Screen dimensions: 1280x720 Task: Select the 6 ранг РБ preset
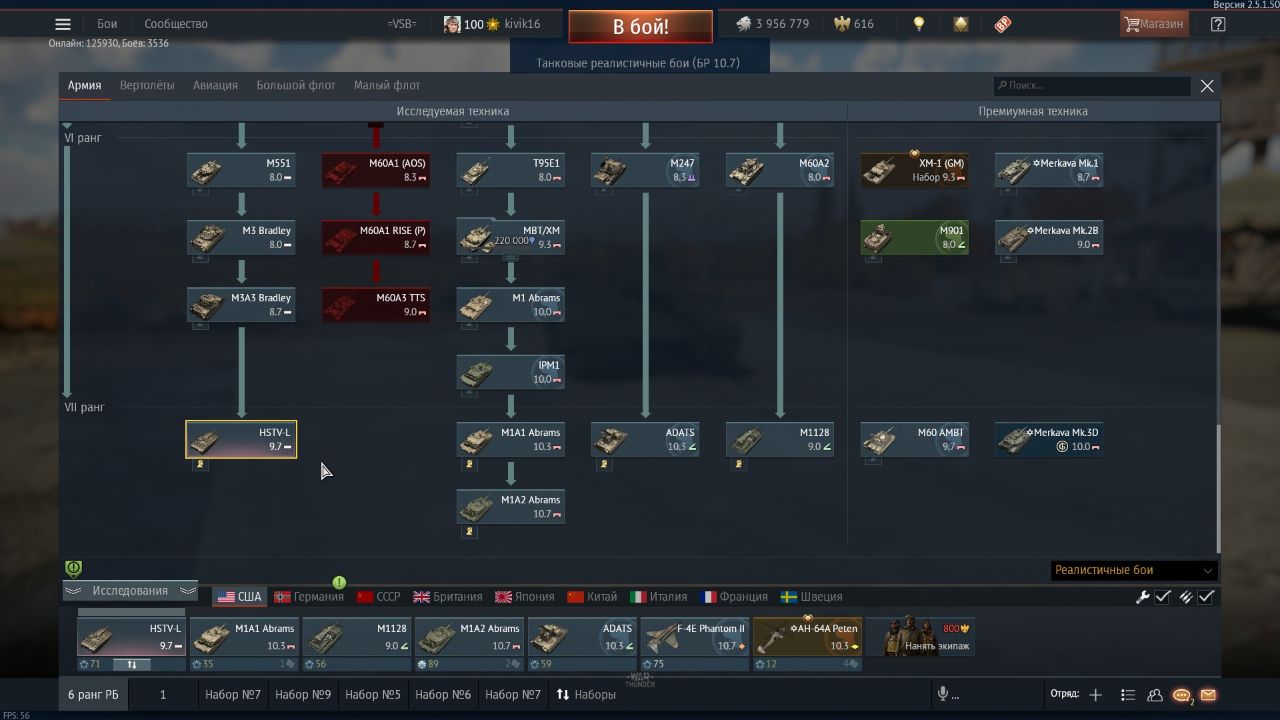(x=93, y=695)
